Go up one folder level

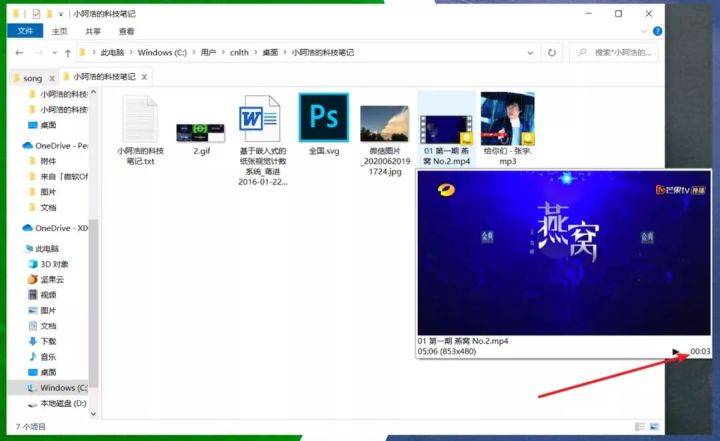tap(68, 53)
